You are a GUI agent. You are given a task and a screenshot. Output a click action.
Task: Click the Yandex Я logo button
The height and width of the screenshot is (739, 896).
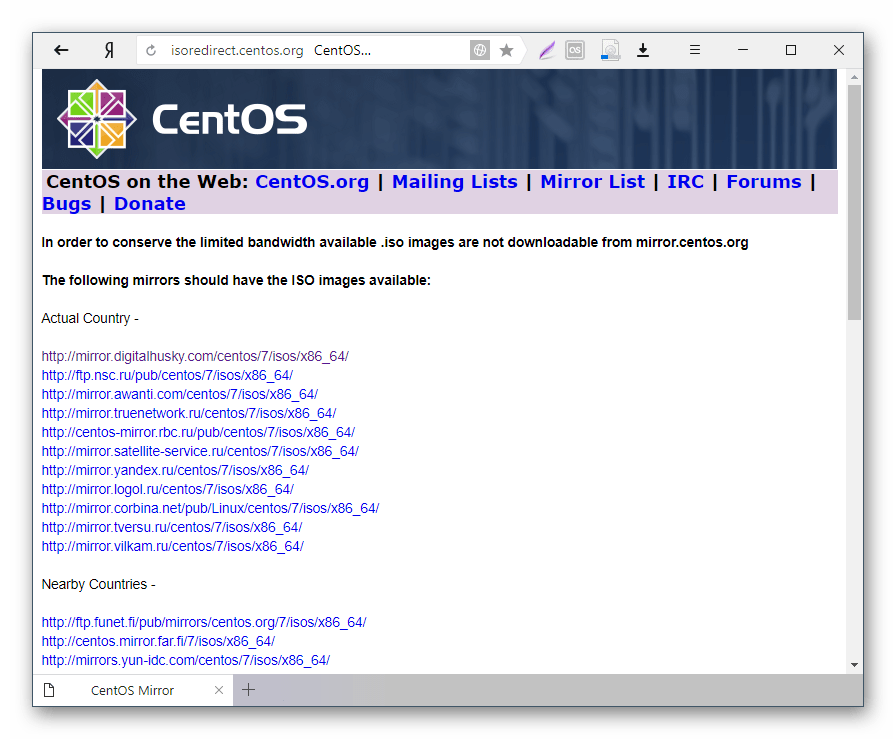[x=109, y=50]
